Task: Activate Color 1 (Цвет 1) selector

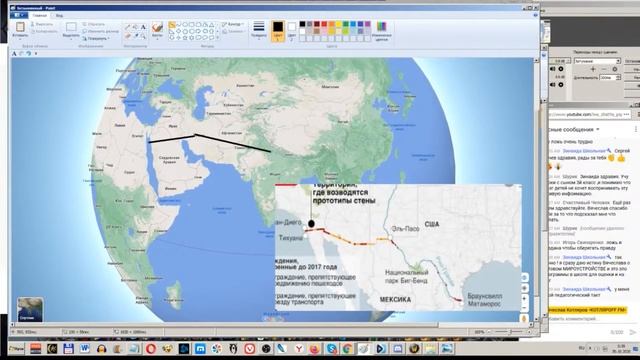Action: (278, 31)
